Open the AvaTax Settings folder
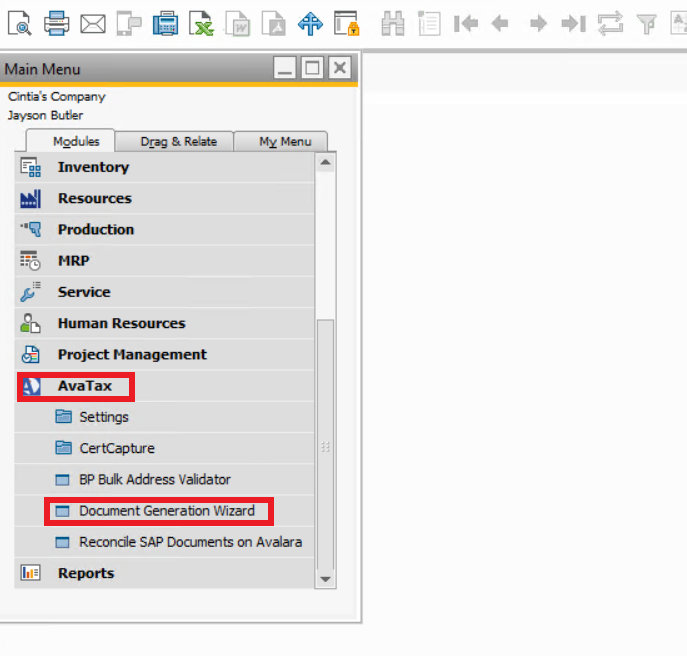Screen dimensions: 687x656 click(x=165, y=417)
